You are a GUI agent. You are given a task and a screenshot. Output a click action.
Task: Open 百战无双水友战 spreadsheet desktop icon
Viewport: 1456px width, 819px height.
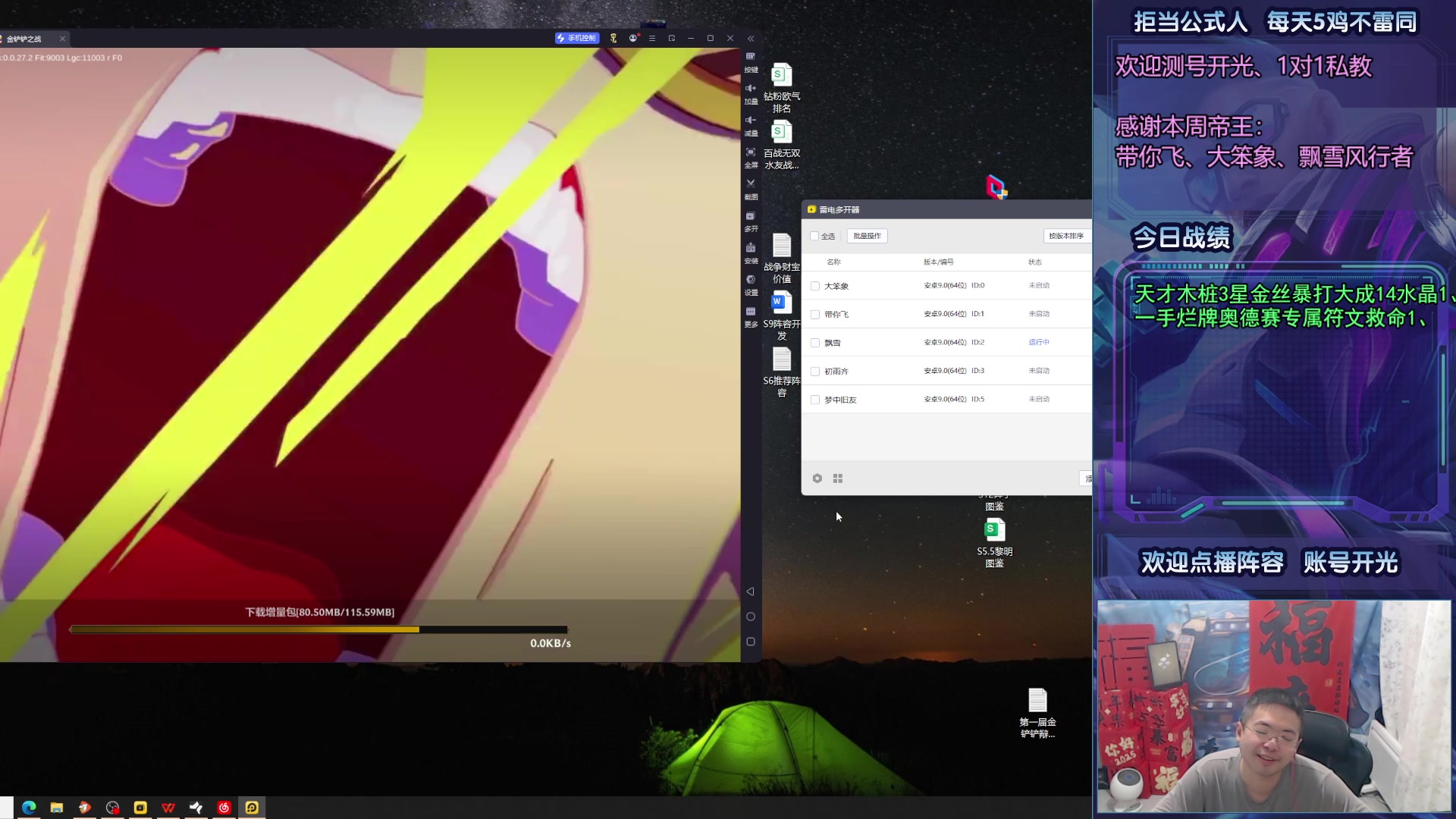pos(781,145)
